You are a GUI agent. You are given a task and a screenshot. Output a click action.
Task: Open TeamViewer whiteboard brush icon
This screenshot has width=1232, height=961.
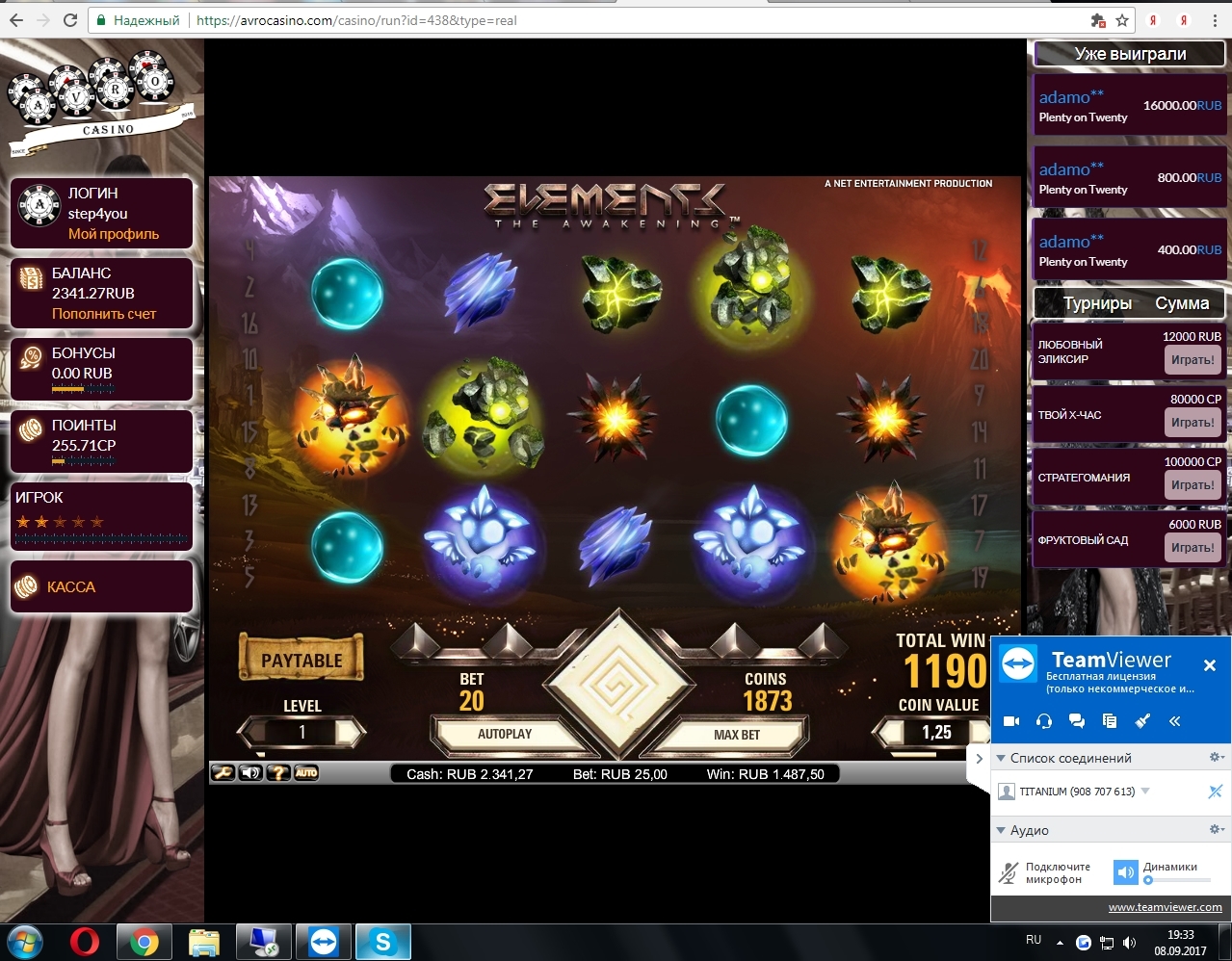1142,720
